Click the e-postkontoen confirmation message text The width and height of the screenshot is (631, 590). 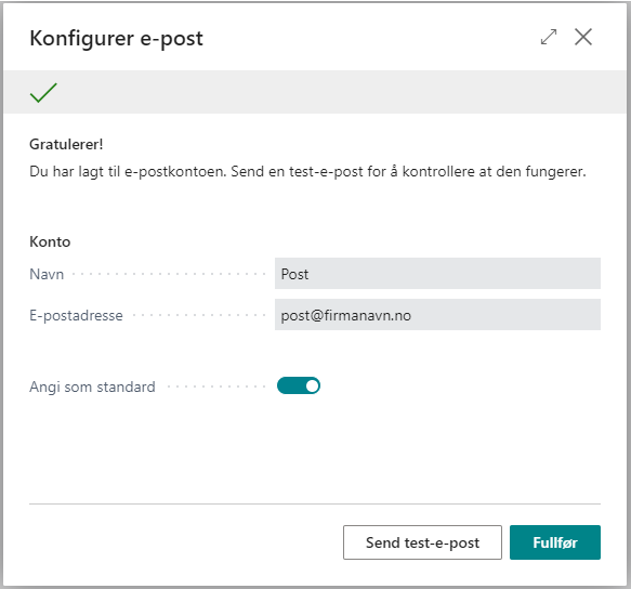[x=307, y=172]
